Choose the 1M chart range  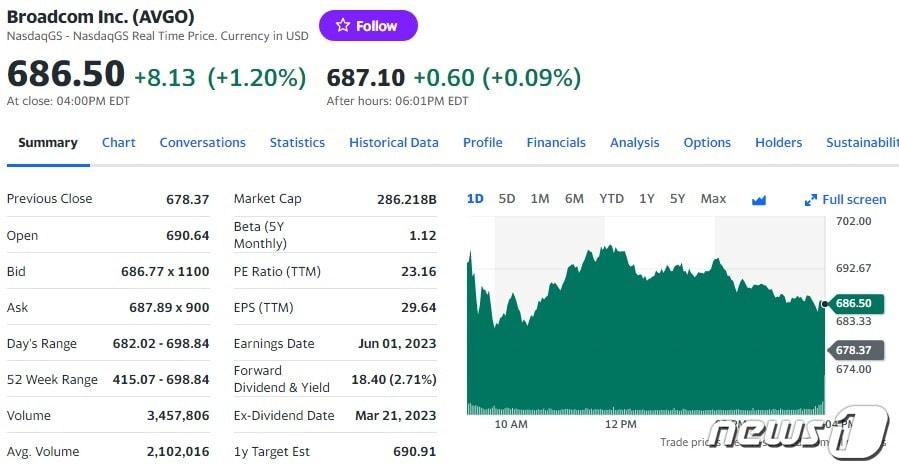click(x=540, y=198)
